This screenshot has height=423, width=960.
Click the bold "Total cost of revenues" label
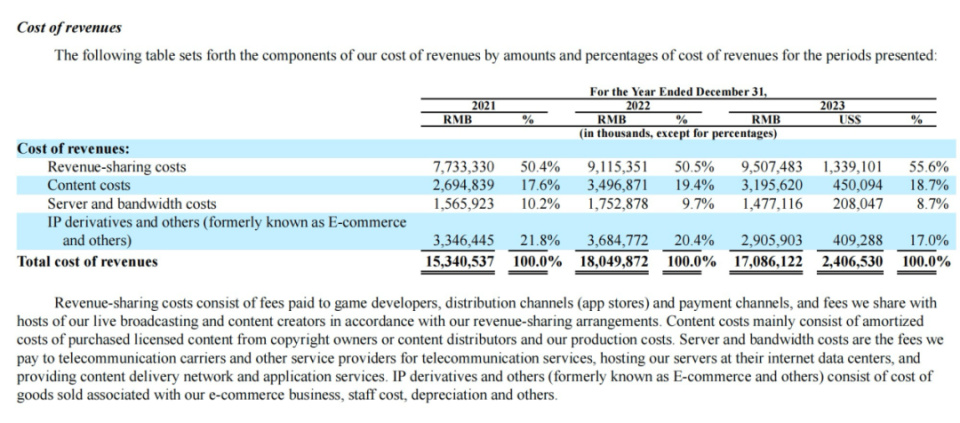coord(87,261)
